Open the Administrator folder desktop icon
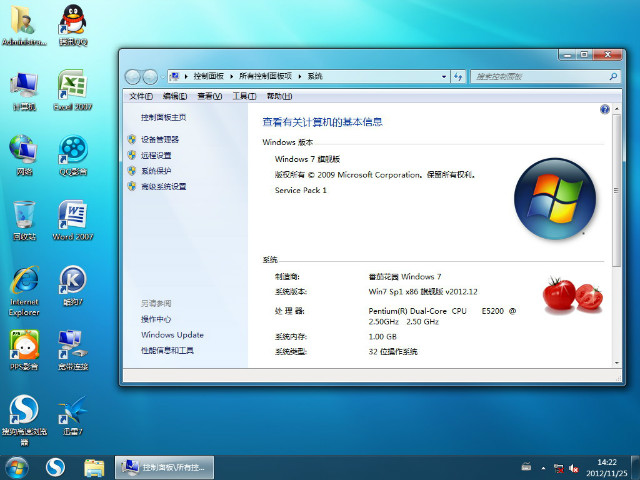Viewport: 640px width, 480px height. [24, 24]
